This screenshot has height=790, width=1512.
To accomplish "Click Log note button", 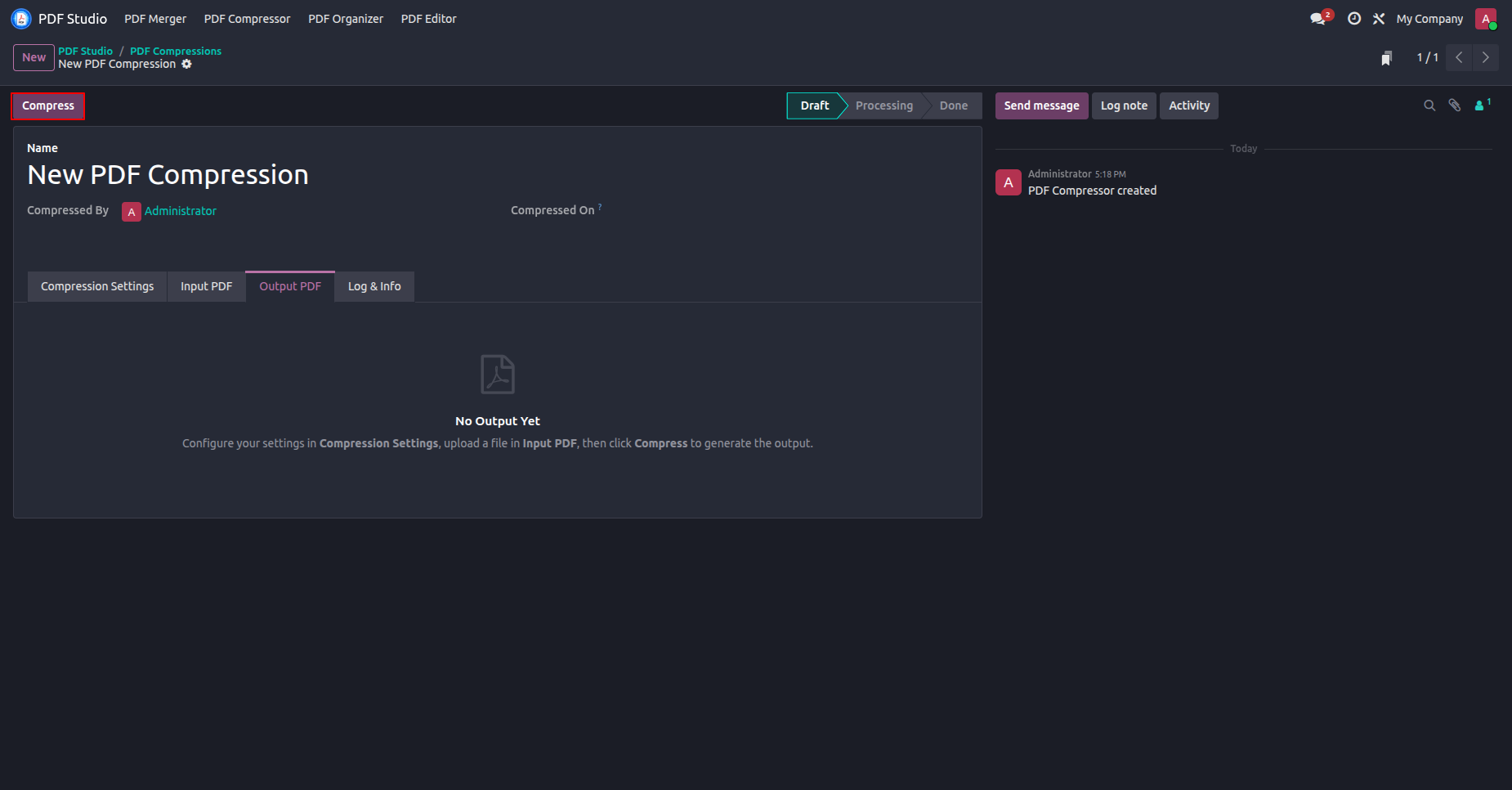I will (1124, 105).
